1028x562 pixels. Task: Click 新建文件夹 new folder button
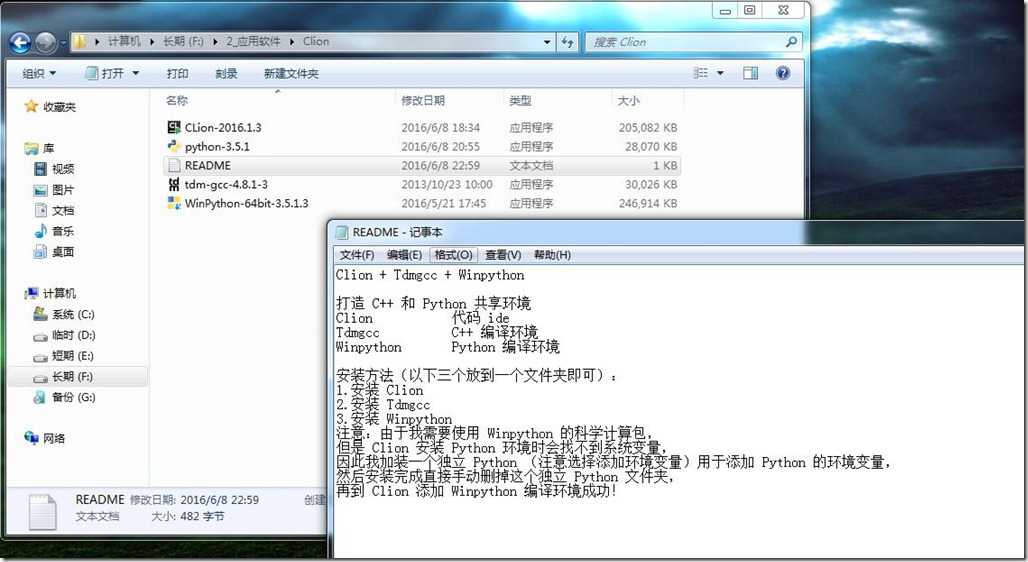coord(291,73)
